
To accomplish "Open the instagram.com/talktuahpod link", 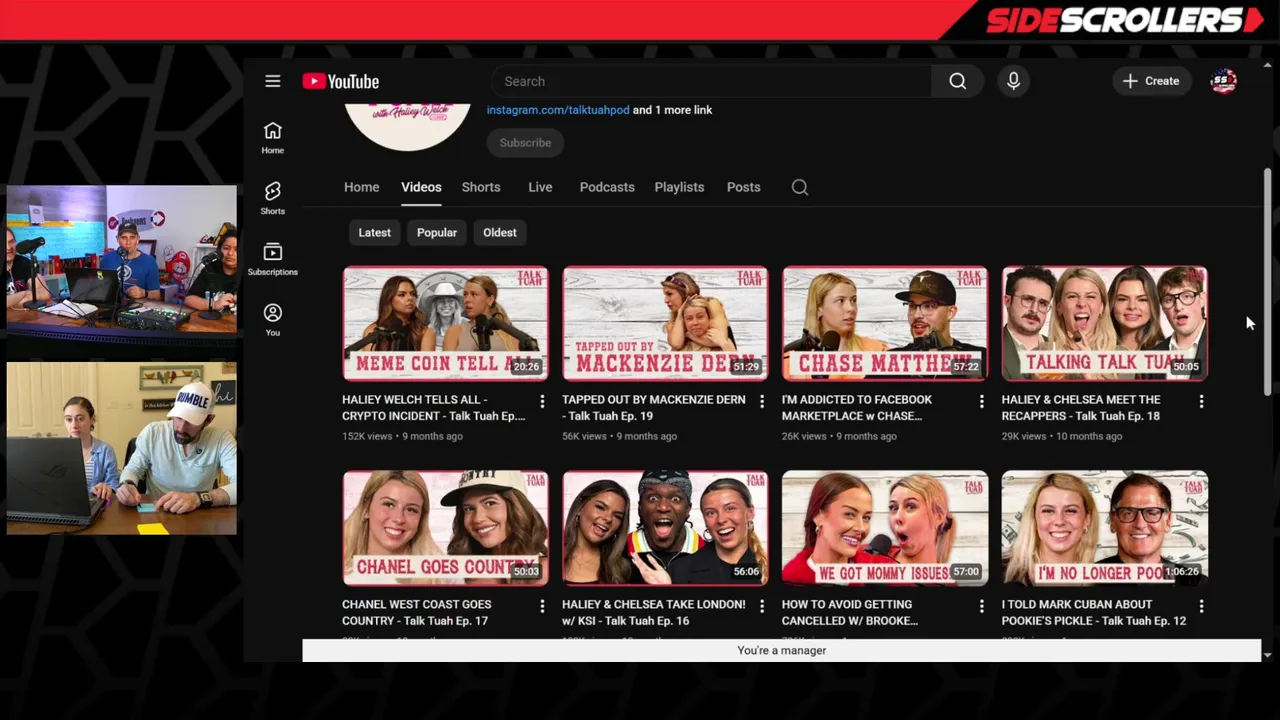I will tap(558, 110).
